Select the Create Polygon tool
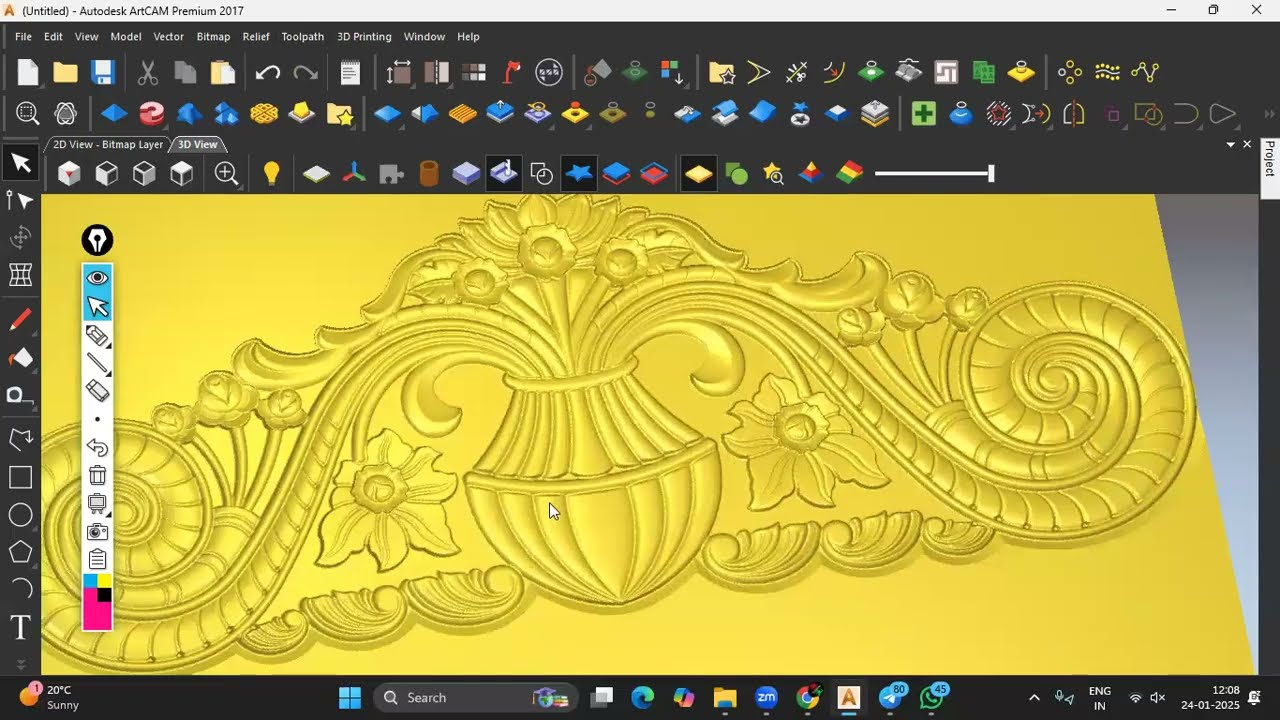The image size is (1280, 720). [20, 552]
